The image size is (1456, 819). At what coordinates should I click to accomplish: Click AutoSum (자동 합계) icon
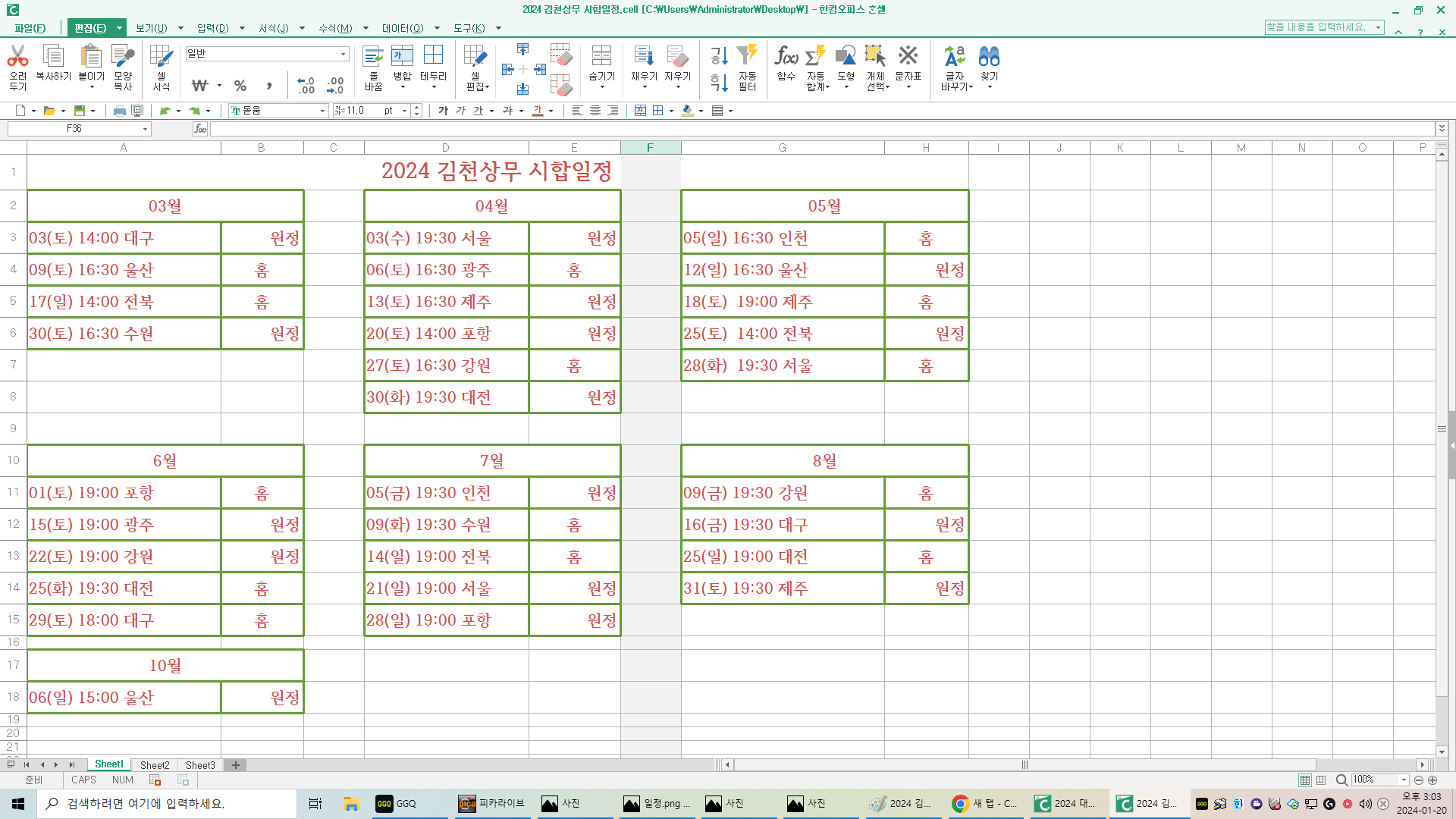point(815,56)
